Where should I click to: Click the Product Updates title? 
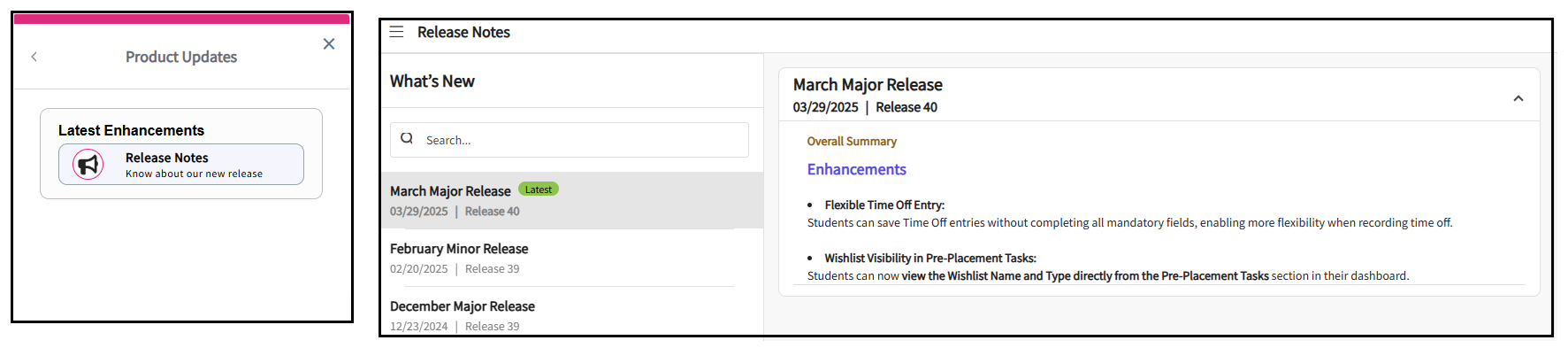click(x=181, y=57)
